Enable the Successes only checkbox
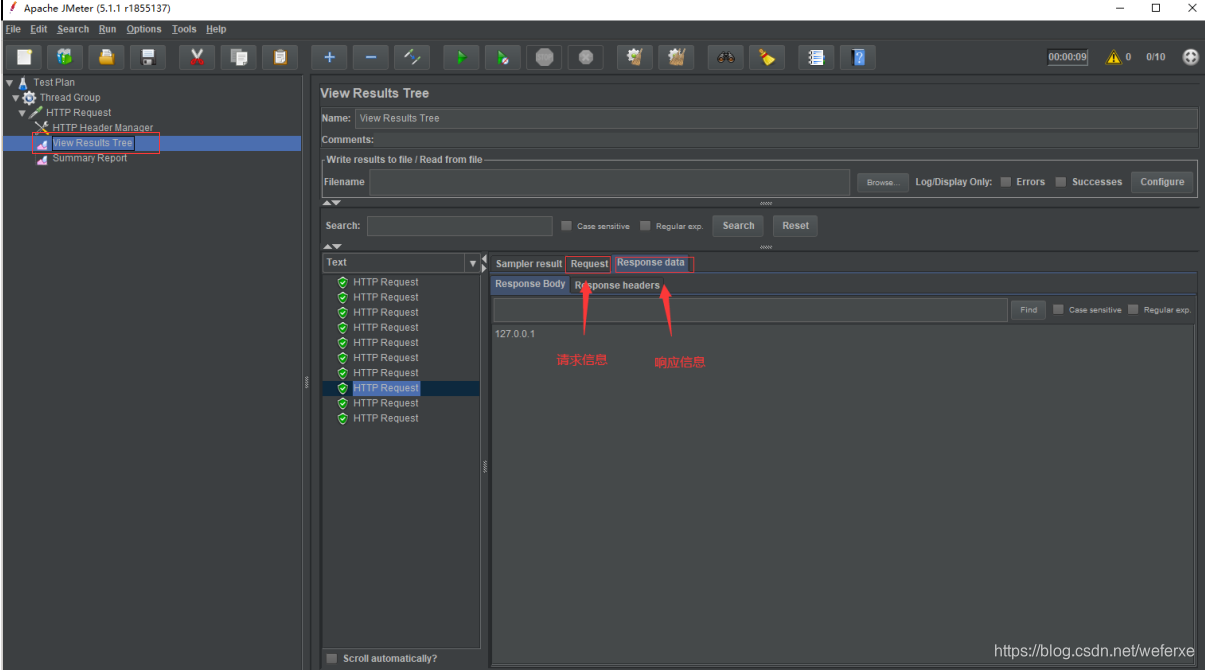The image size is (1205, 670). tap(1061, 182)
